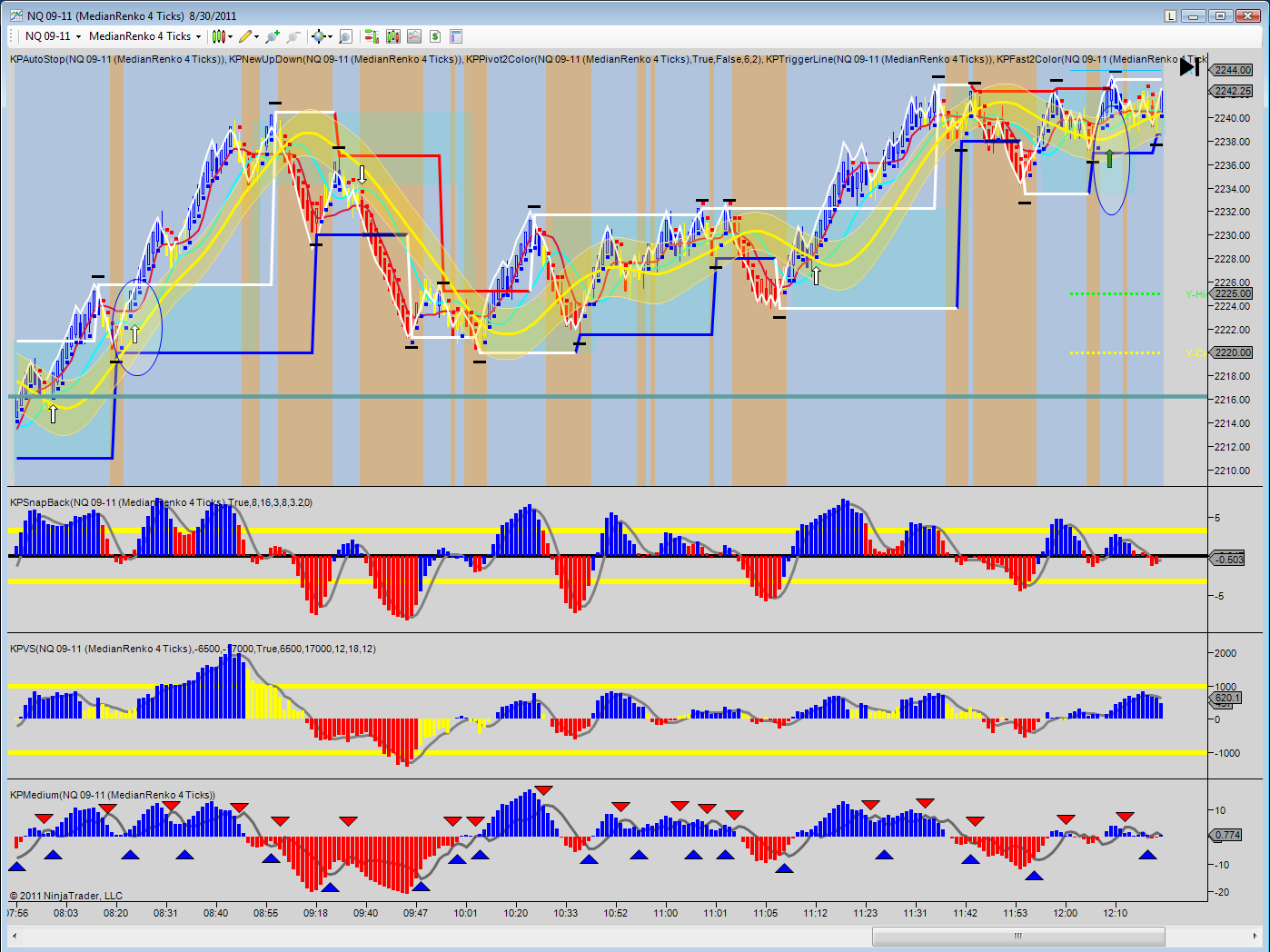Minimize the NQ 09-11 chart window

(x=1195, y=15)
